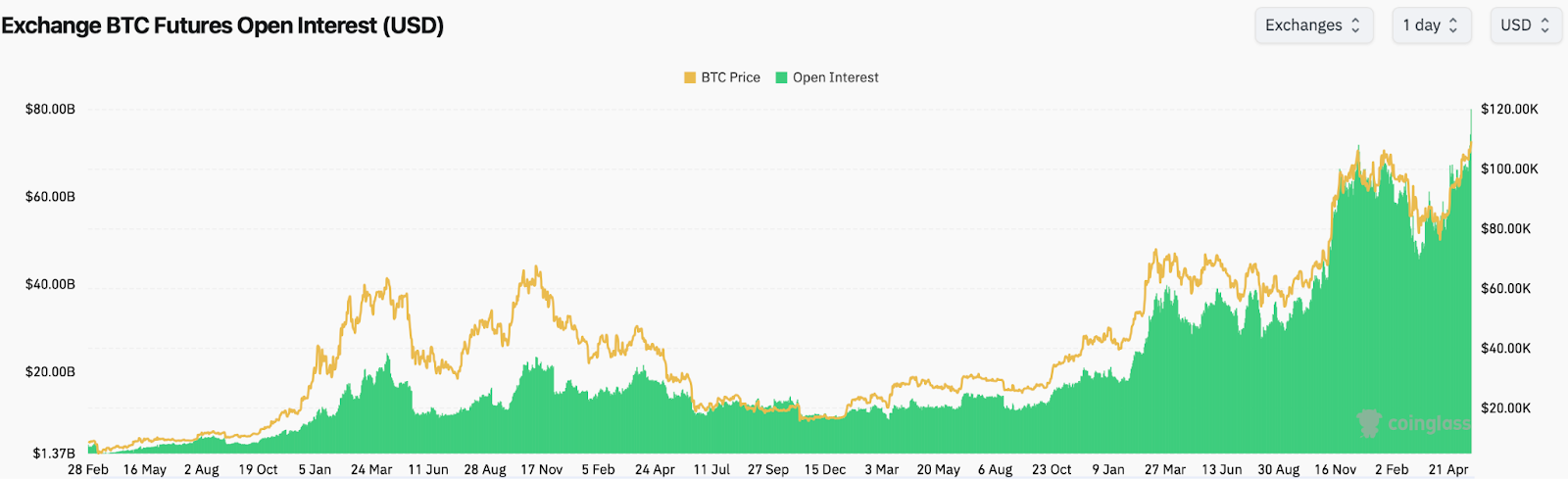The height and width of the screenshot is (479, 1568).
Task: Click the coinglass watermark text
Action: tap(1428, 424)
